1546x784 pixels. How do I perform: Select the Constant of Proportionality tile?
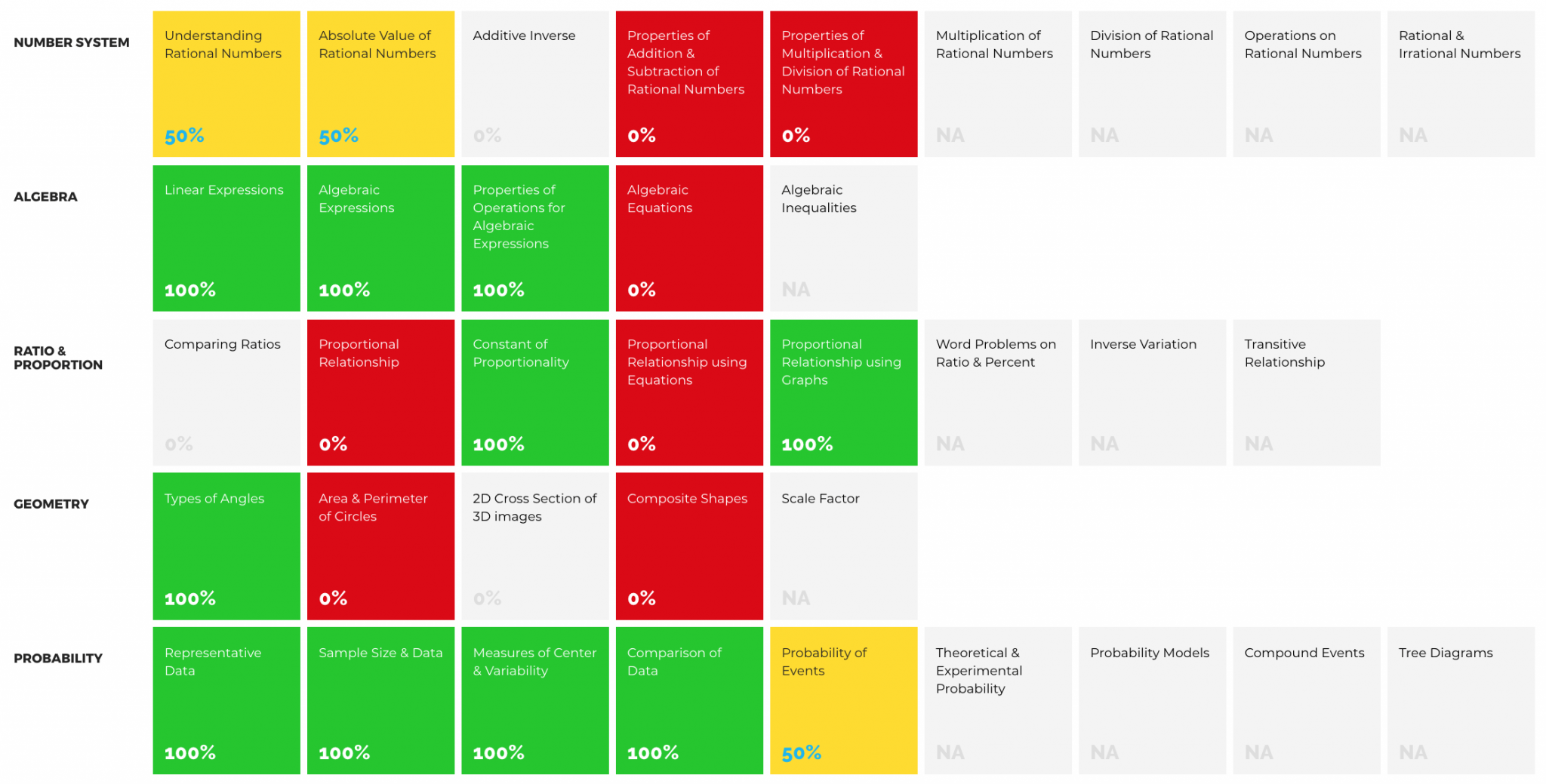tap(534, 392)
